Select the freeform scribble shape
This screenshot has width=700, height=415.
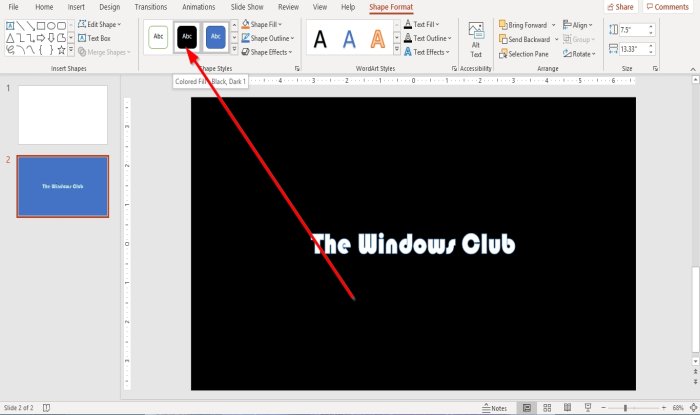click(x=10, y=50)
